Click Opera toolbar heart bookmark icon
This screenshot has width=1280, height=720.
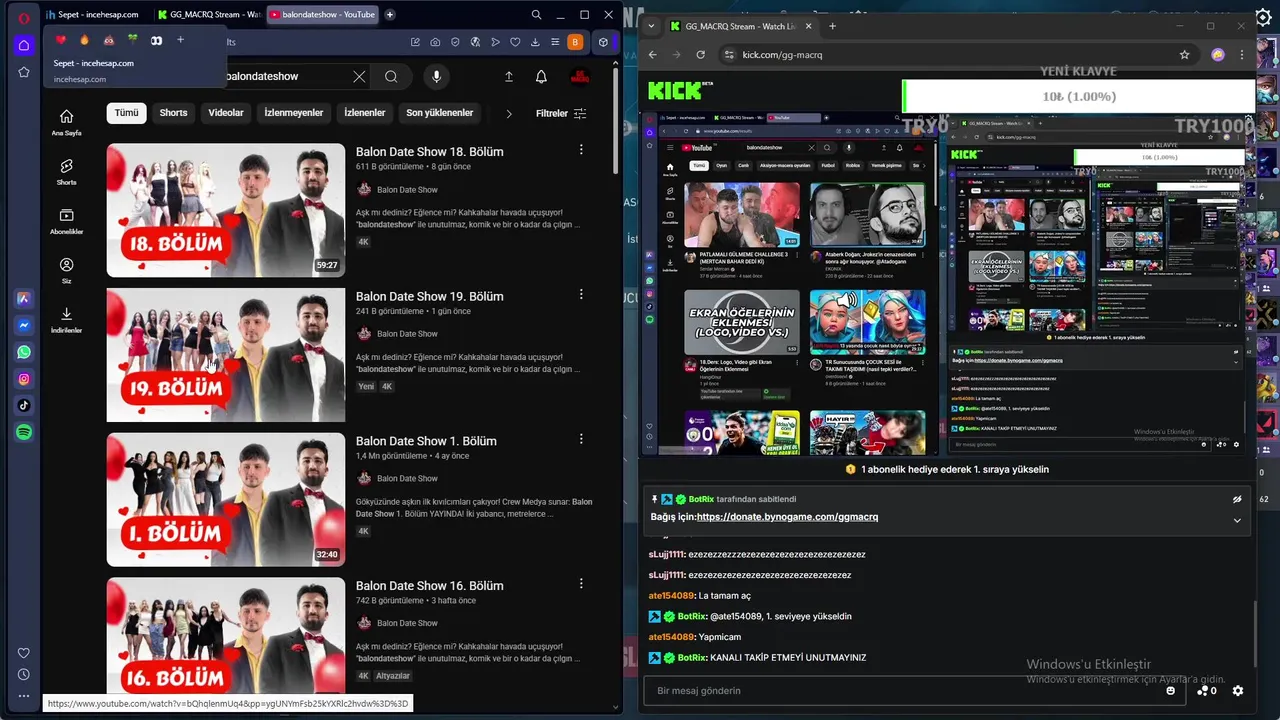[x=516, y=42]
